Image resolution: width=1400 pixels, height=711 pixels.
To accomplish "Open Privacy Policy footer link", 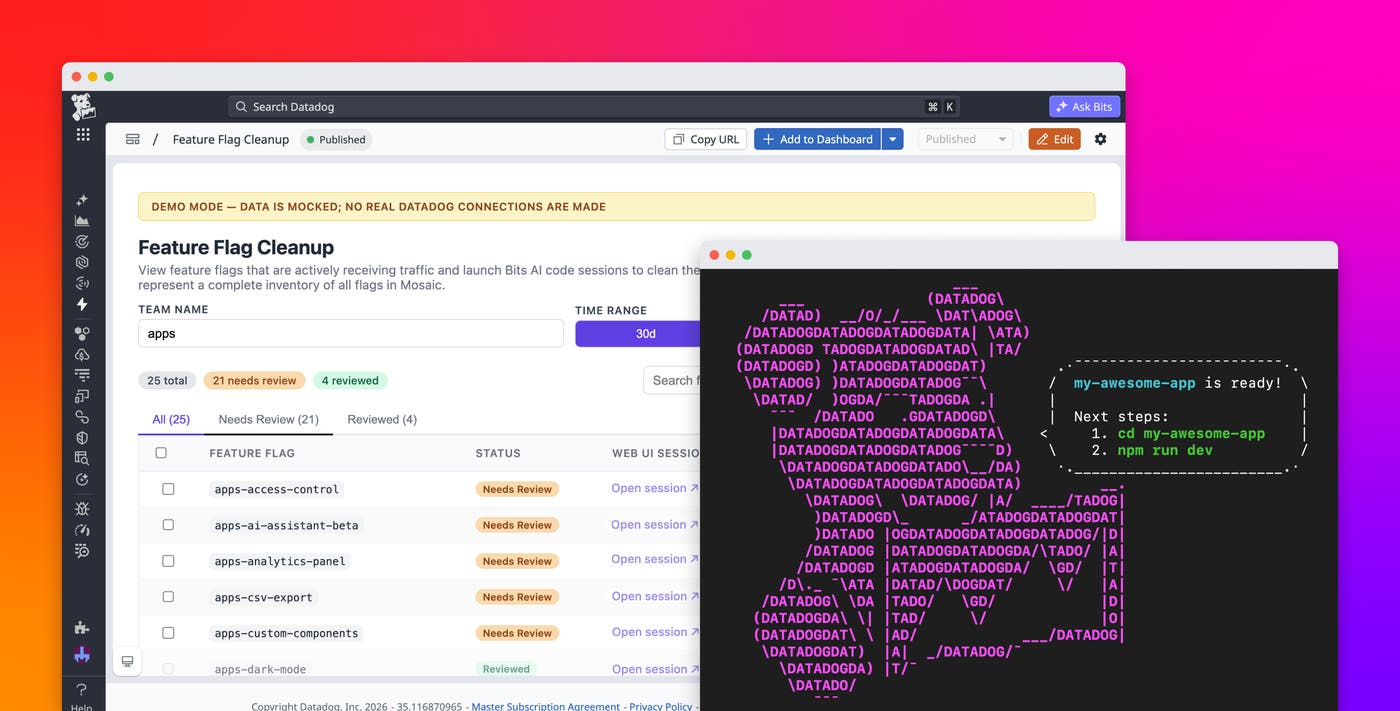I will point(661,706).
